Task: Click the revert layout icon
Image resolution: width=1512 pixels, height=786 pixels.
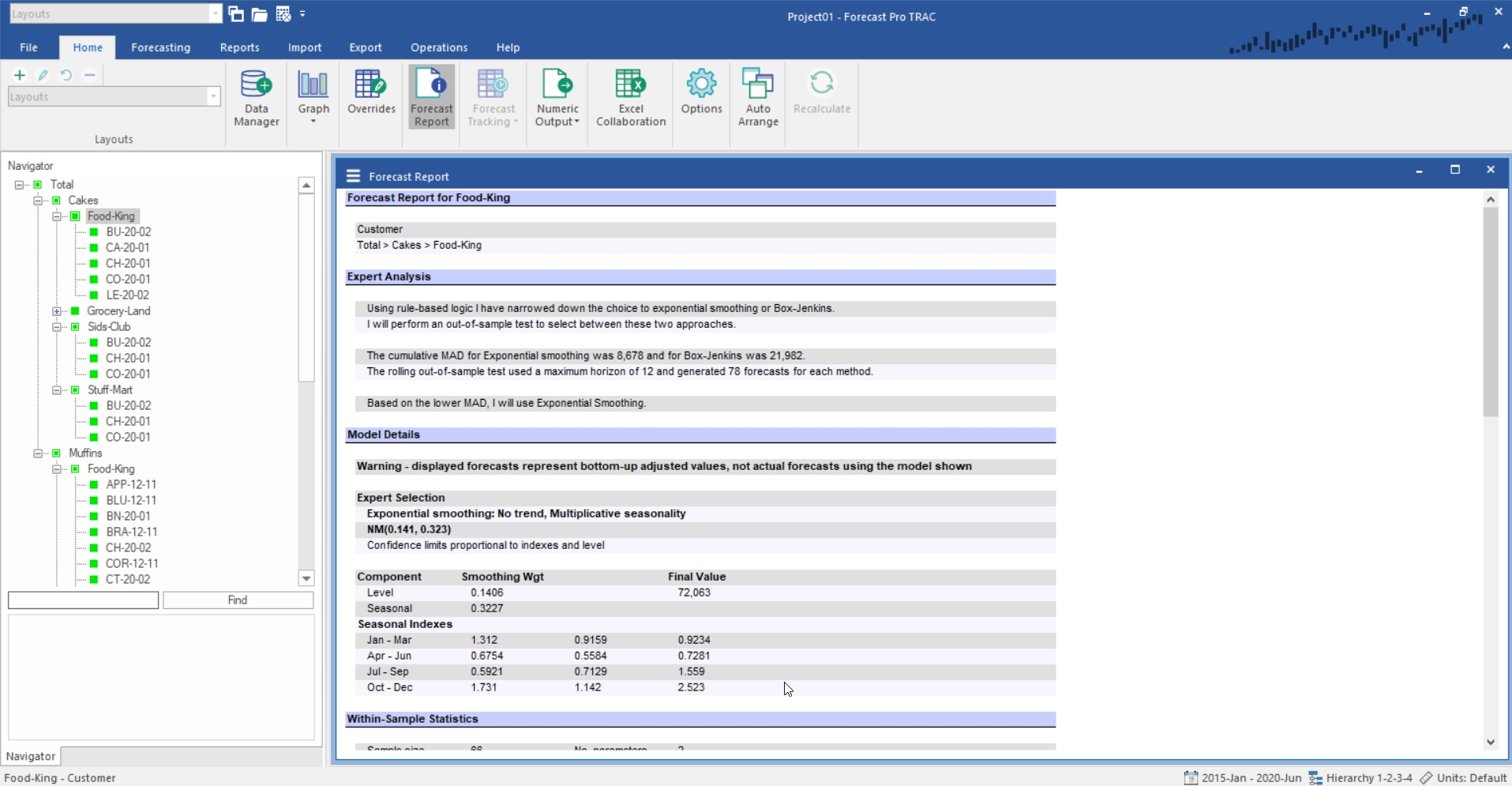Action: pyautogui.click(x=66, y=75)
